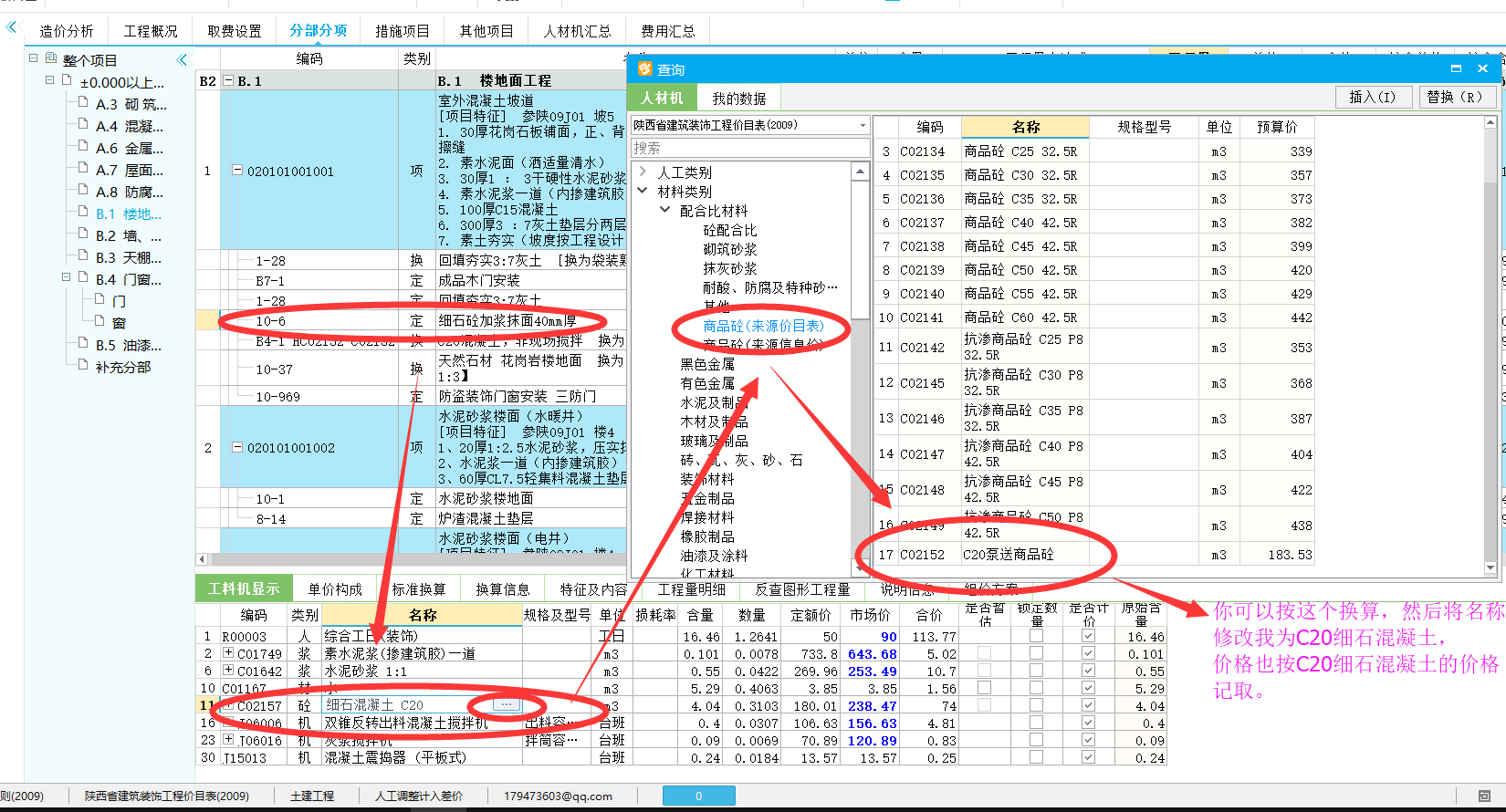Open the 单价构成 bottom tab

click(335, 589)
